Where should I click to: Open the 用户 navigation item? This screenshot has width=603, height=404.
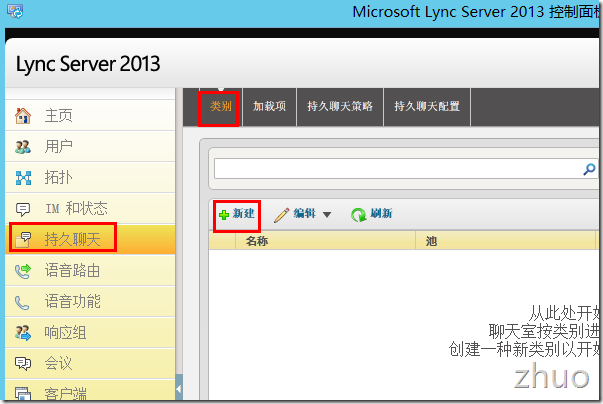pyautogui.click(x=90, y=146)
